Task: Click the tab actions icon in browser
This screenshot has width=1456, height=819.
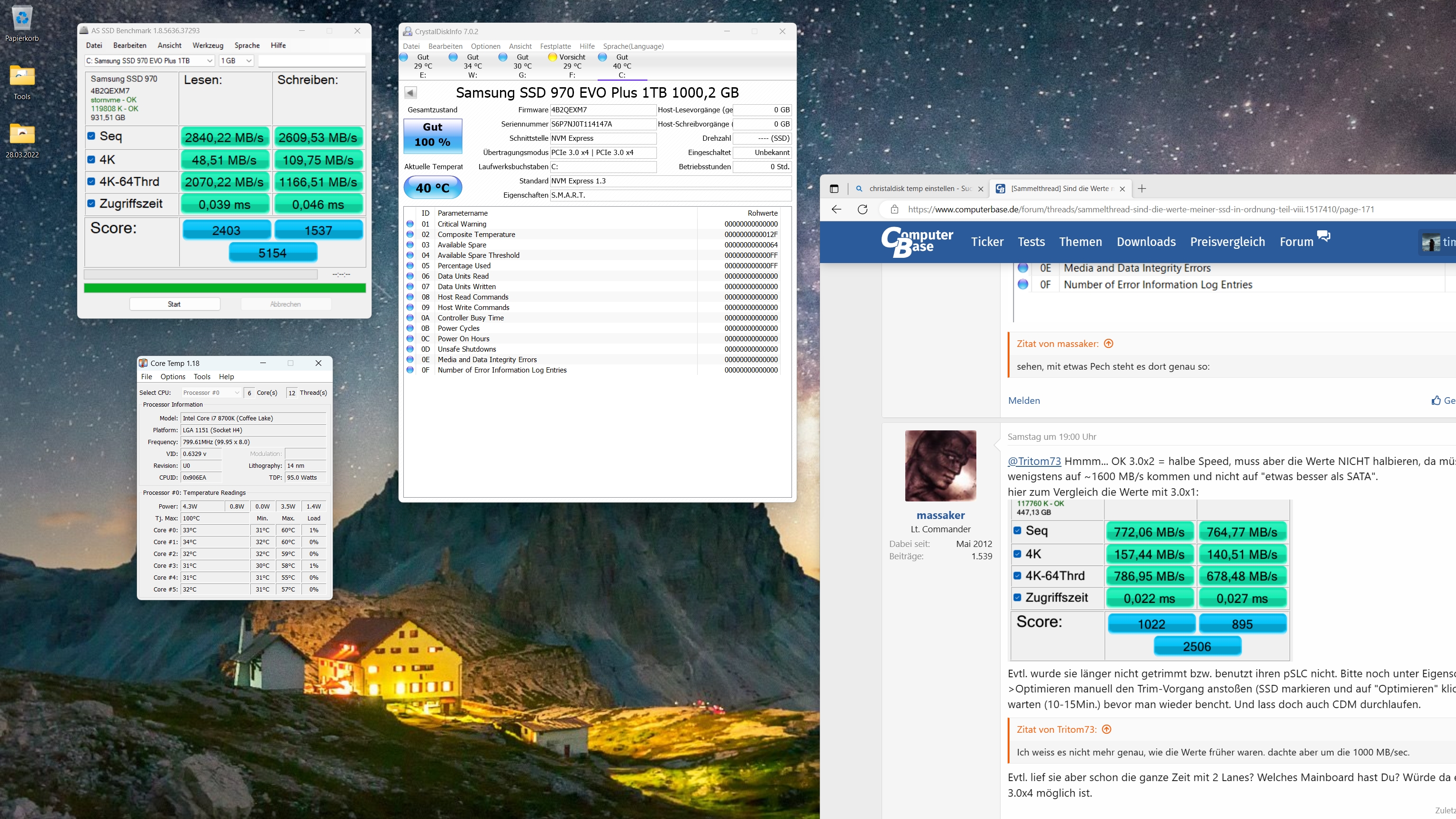Action: [834, 189]
